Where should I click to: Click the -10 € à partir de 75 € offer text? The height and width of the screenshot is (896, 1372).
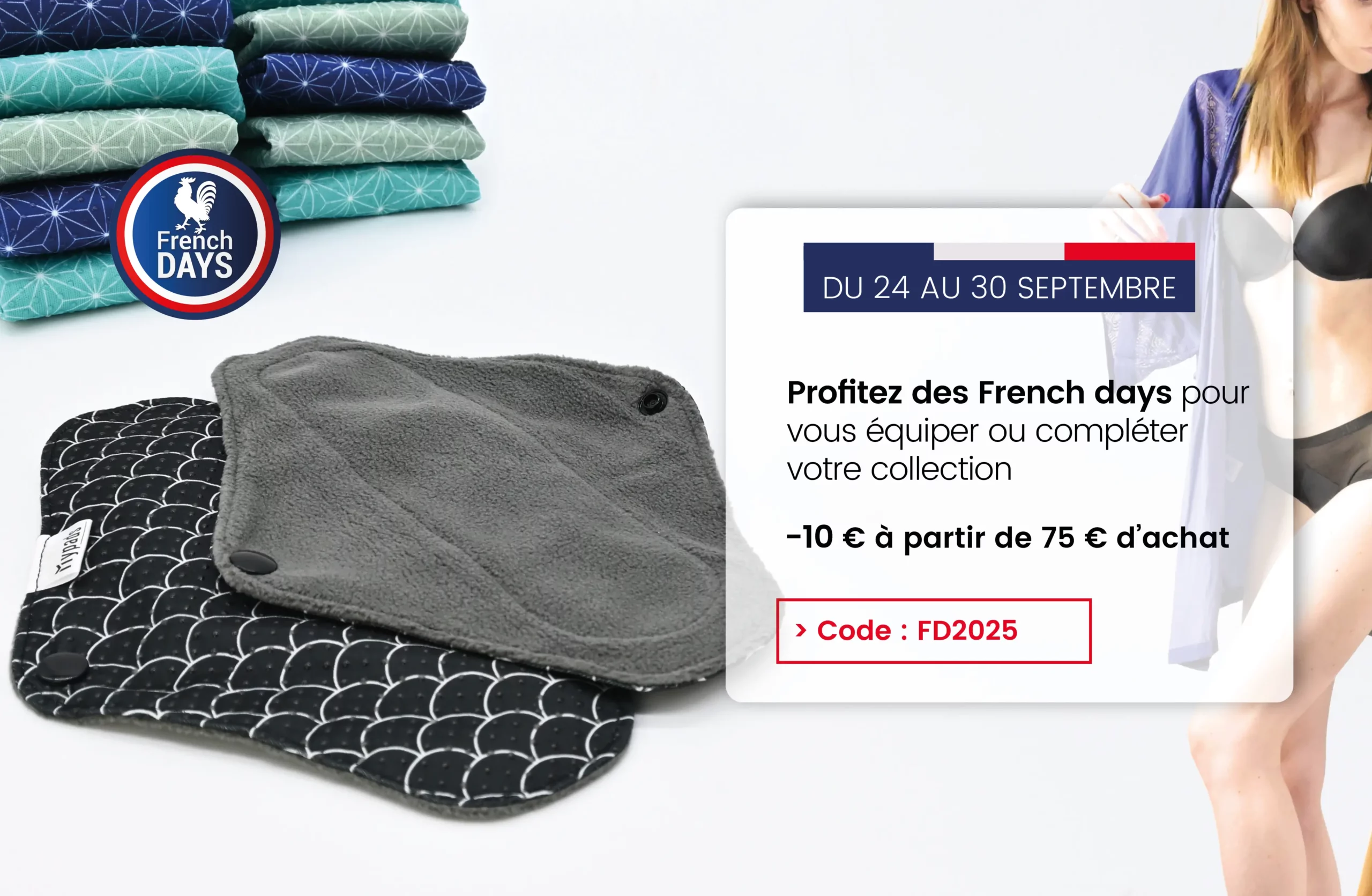(1008, 537)
